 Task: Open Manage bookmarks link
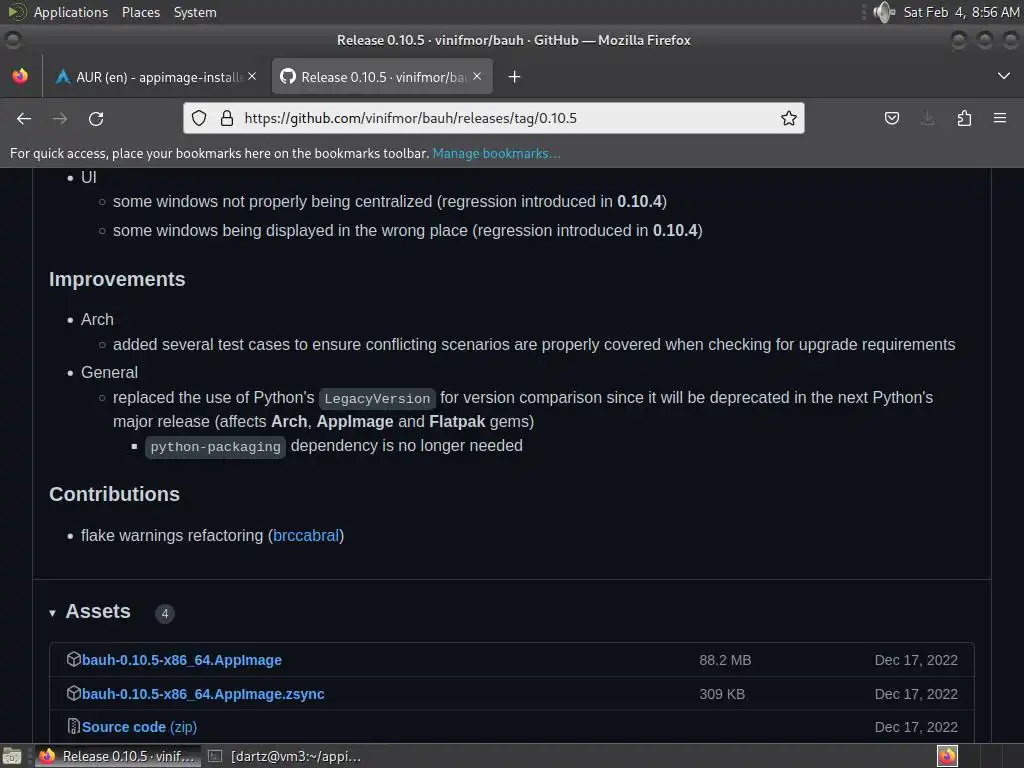click(496, 153)
